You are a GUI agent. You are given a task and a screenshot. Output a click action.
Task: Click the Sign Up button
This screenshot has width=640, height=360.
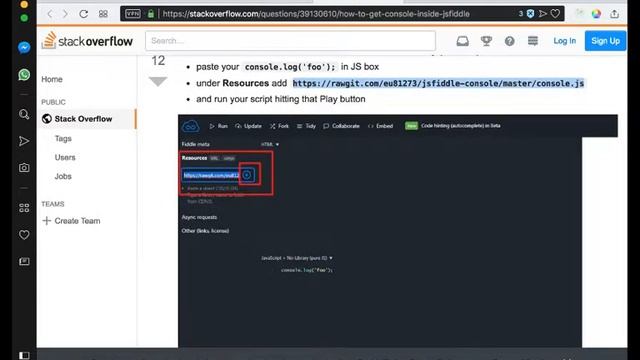click(x=605, y=41)
